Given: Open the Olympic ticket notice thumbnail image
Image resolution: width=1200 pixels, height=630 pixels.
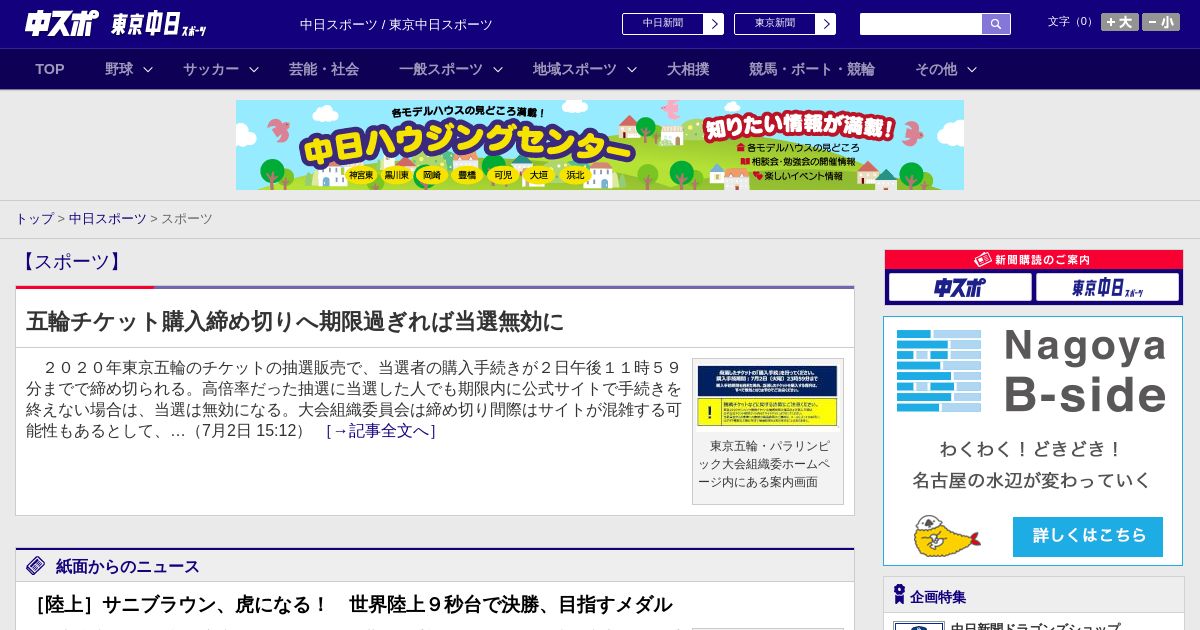Looking at the screenshot, I should click(767, 396).
